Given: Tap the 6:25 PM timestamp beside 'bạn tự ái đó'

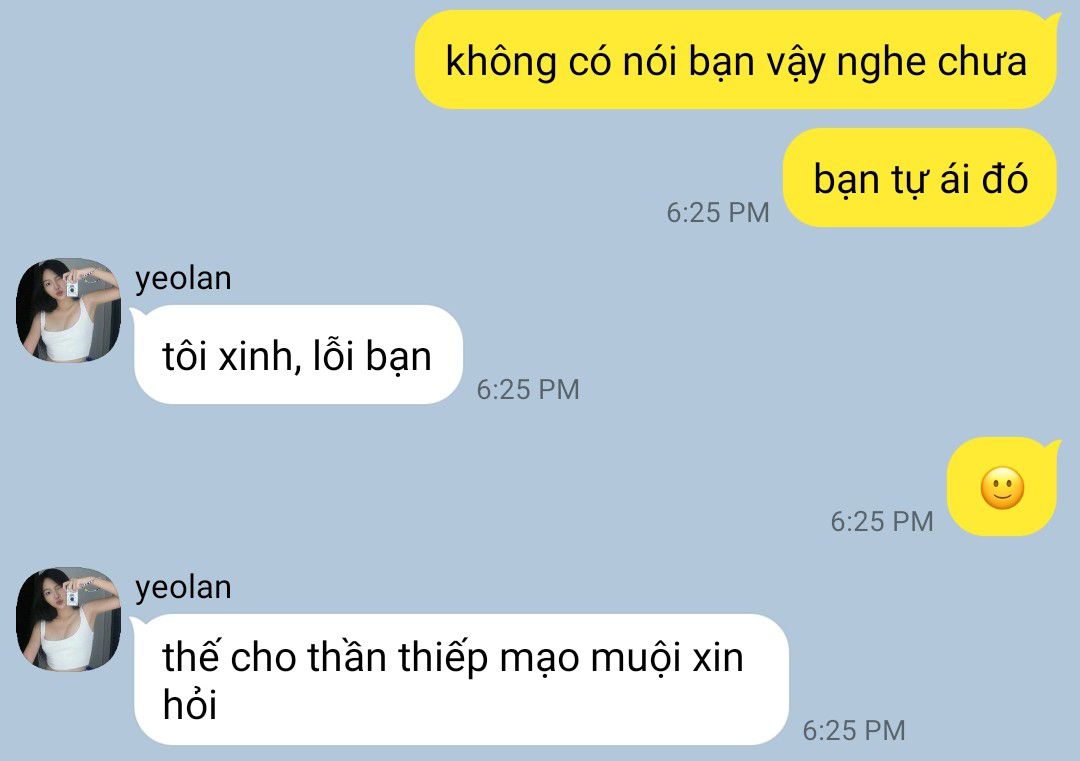Looking at the screenshot, I should [718, 213].
